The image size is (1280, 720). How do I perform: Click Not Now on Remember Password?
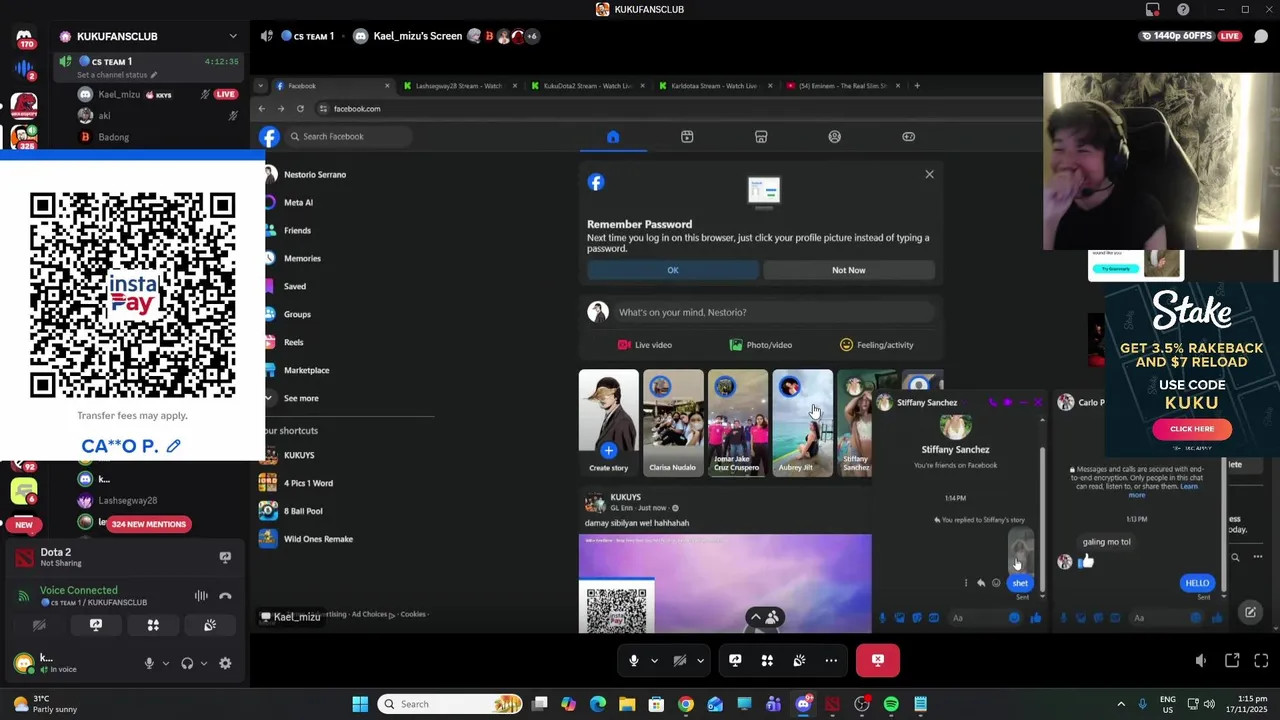(849, 270)
